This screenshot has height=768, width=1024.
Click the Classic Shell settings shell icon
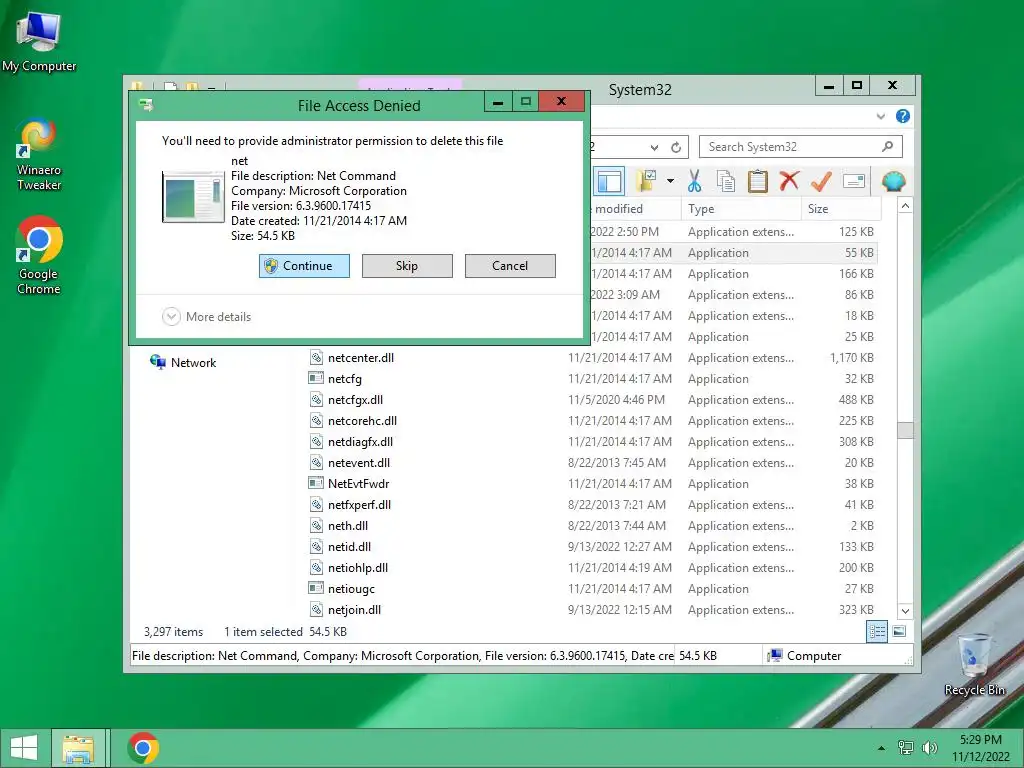coord(893,180)
